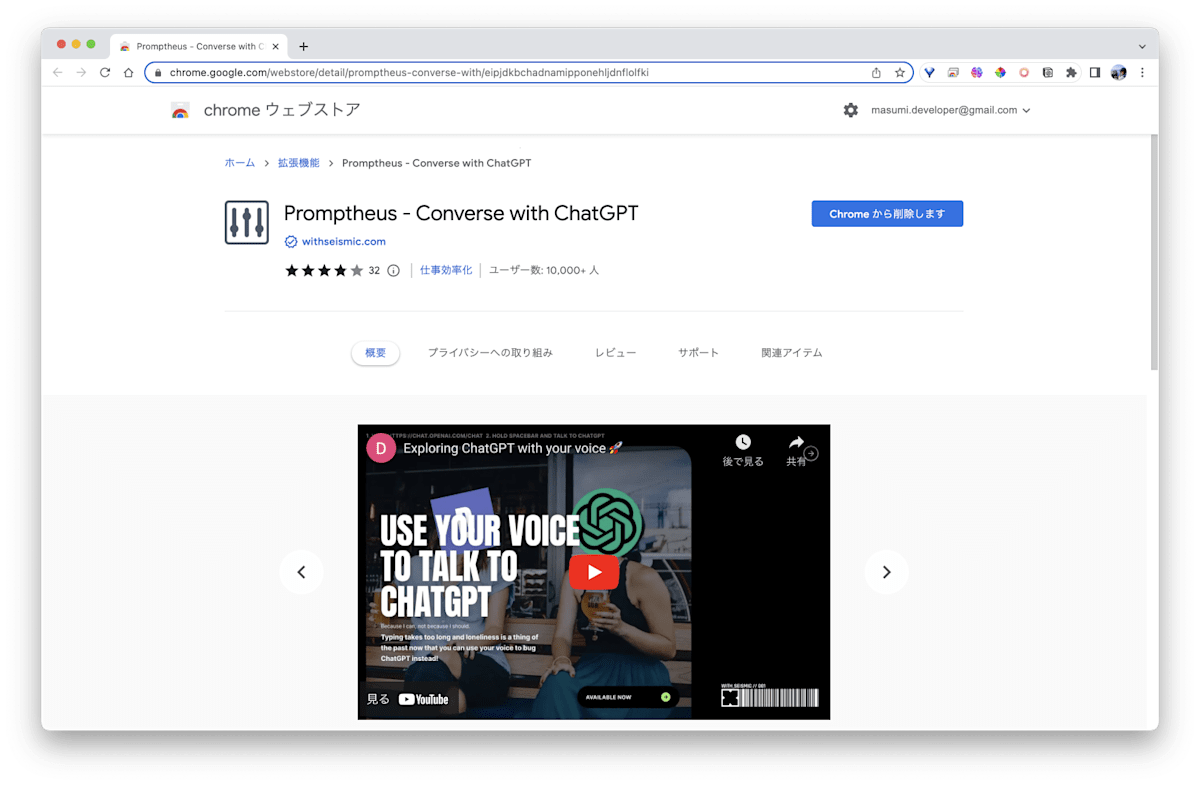Click the Promptheus extension sliders icon
This screenshot has width=1200, height=785.
[247, 222]
